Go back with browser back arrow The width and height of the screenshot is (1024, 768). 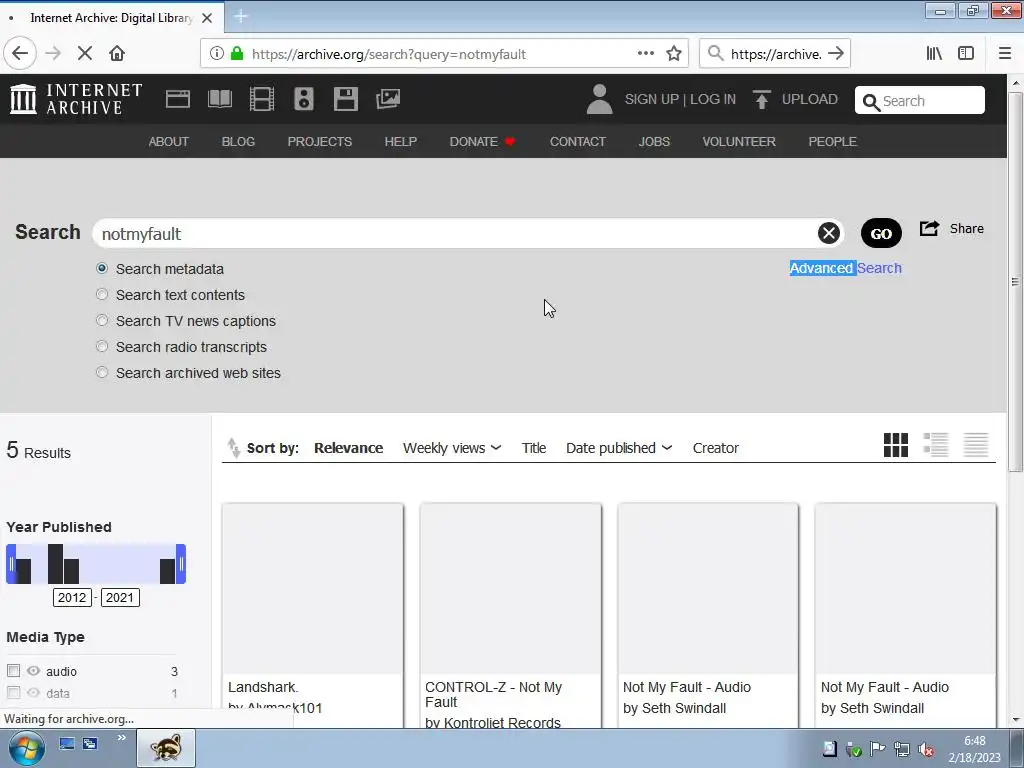(20, 54)
